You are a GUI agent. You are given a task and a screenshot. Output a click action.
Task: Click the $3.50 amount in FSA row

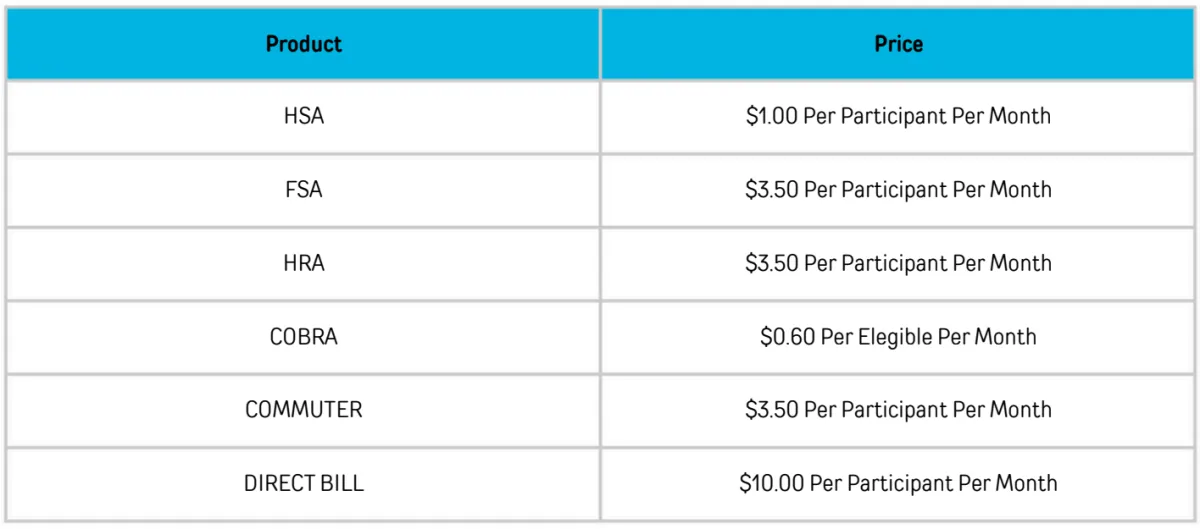point(772,189)
